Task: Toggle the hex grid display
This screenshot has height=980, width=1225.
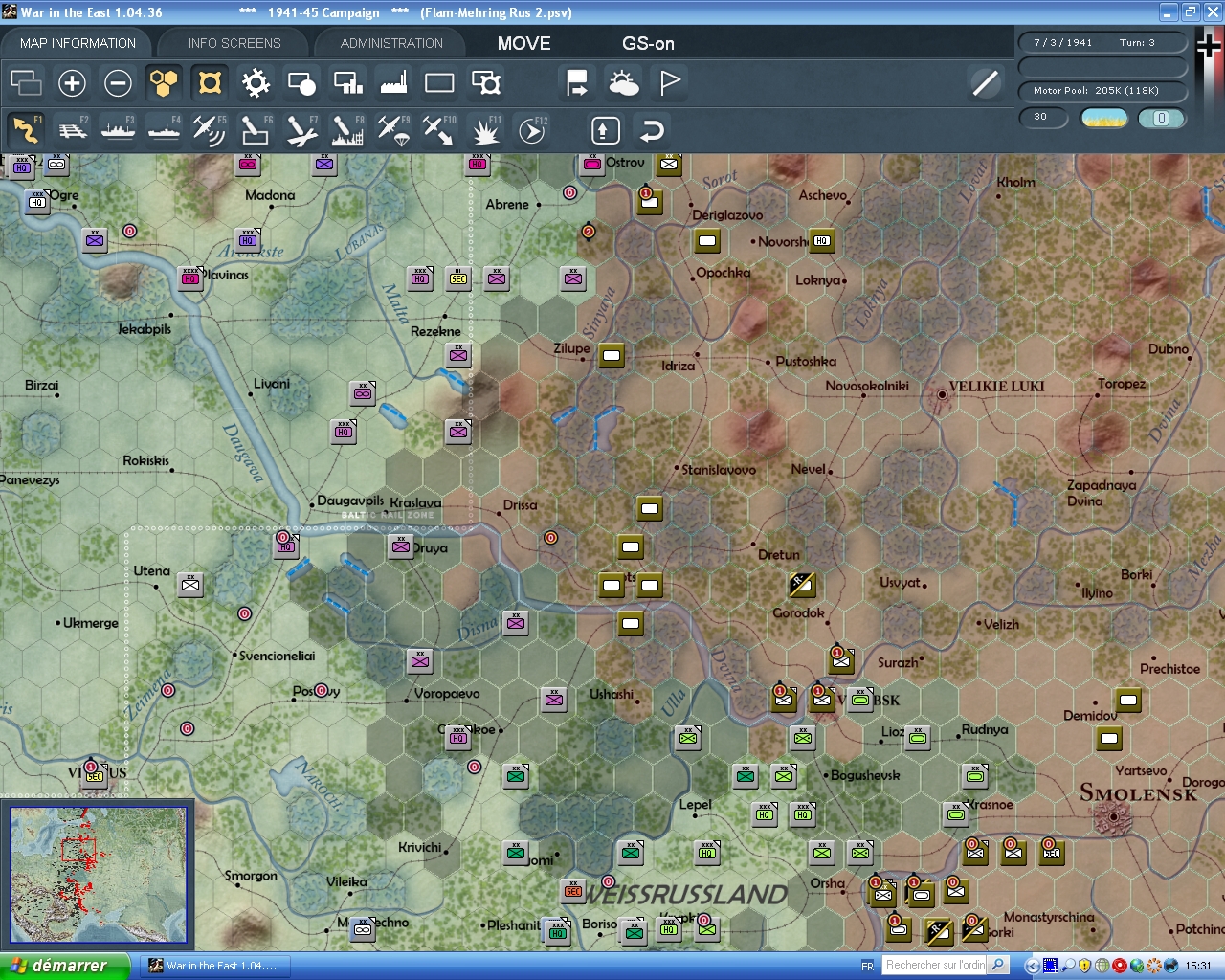Action: (164, 83)
